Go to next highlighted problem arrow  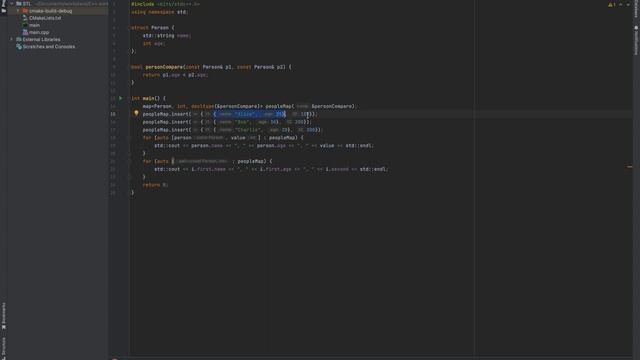coord(628,4)
